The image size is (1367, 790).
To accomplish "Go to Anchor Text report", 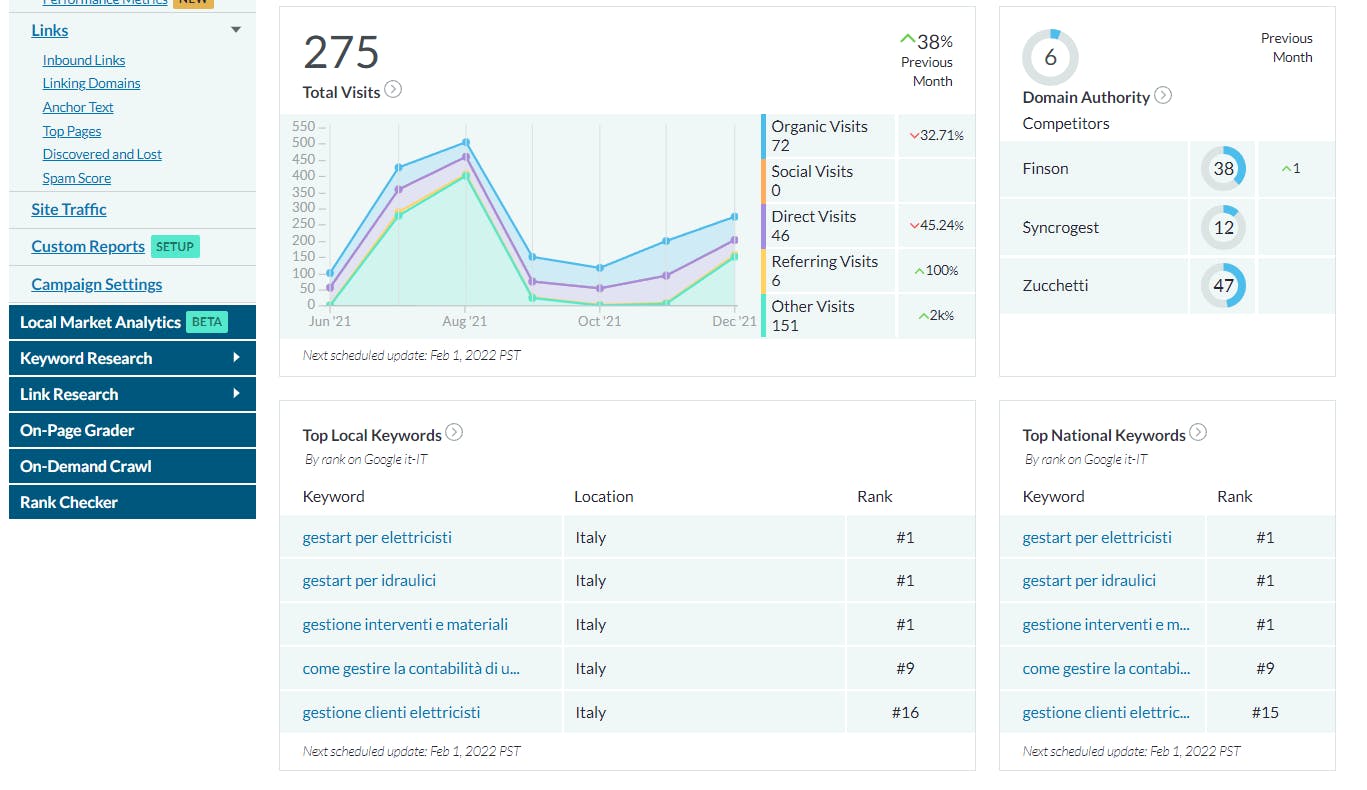I will pyautogui.click(x=78, y=107).
